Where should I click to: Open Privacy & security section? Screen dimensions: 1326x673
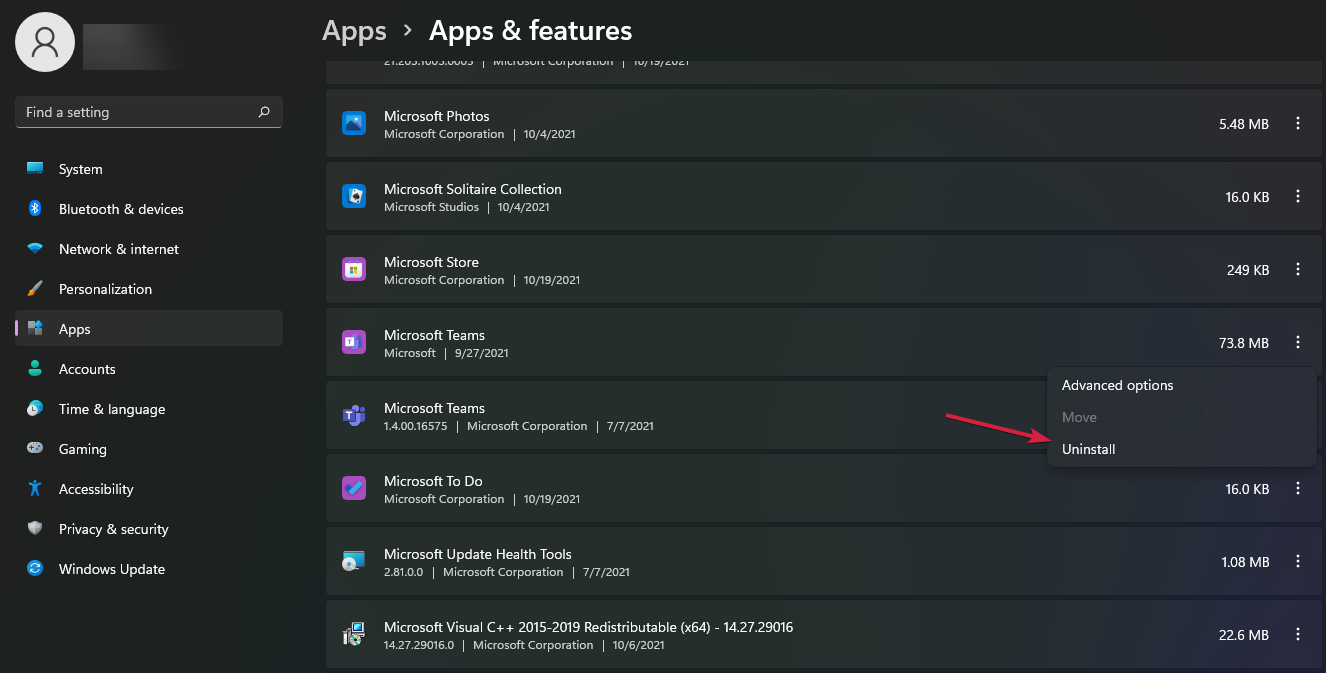point(113,529)
